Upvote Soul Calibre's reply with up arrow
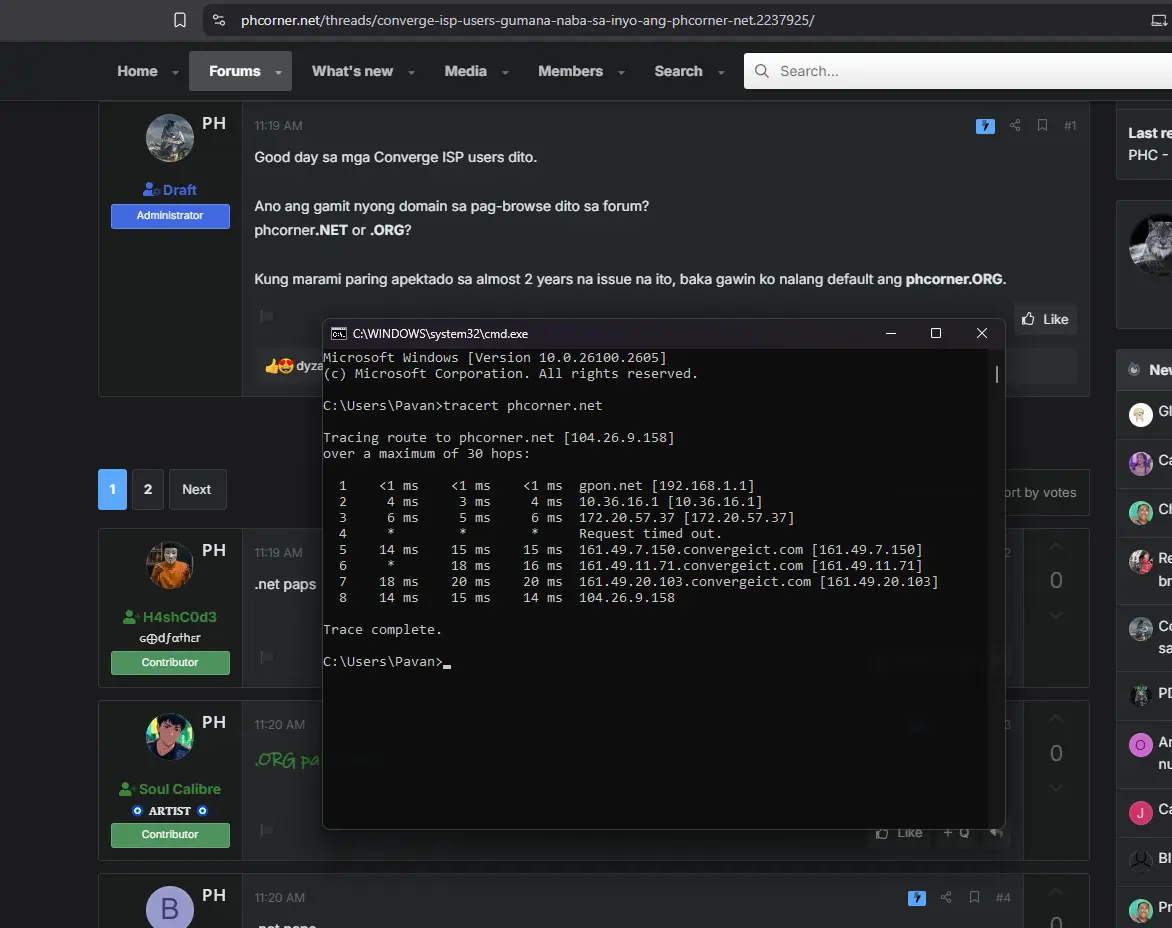Screen dimensions: 1172x928 (x=1055, y=719)
